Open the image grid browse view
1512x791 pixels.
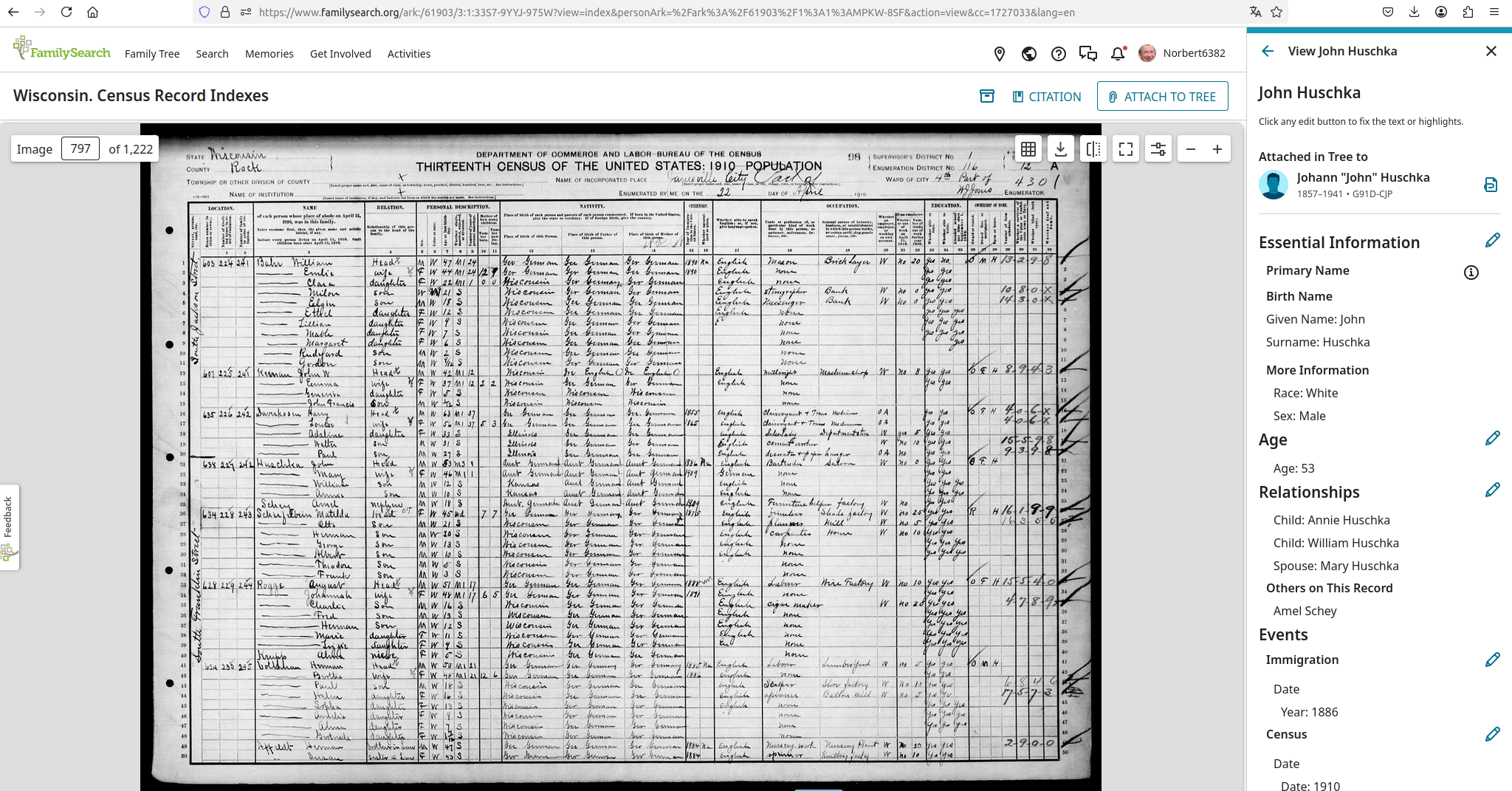coord(1028,149)
